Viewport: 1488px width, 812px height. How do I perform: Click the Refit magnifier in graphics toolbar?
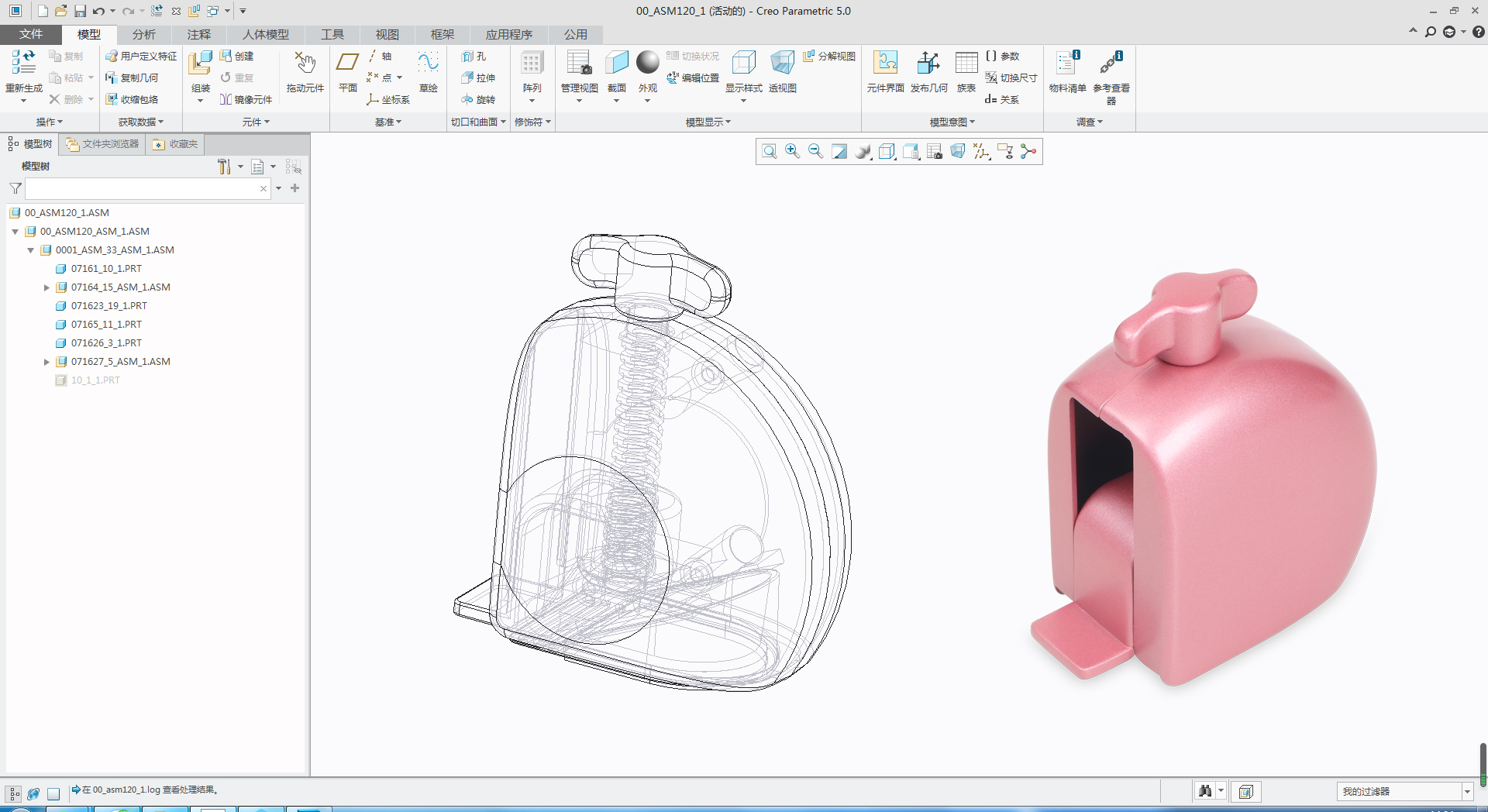point(769,152)
